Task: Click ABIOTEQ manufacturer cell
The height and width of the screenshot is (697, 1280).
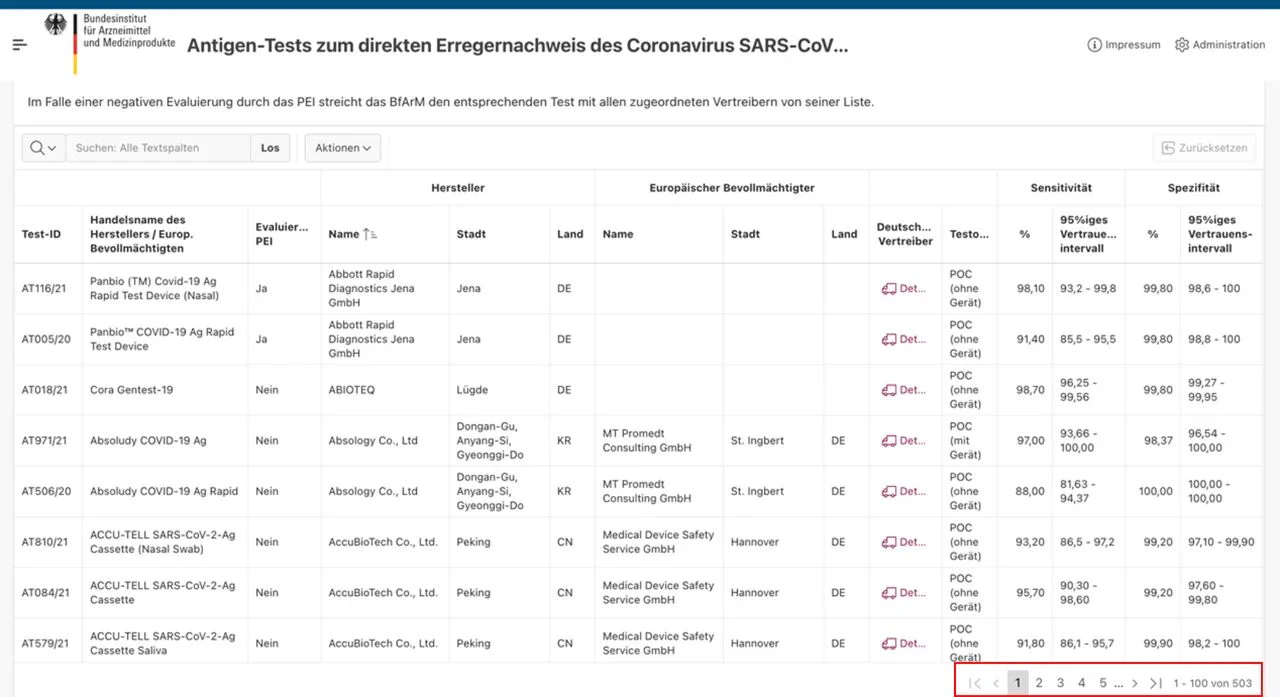Action: 352,390
